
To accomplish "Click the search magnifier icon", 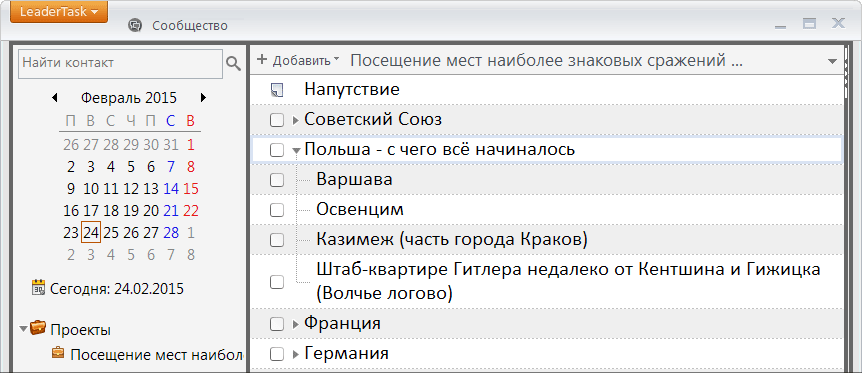I will click(x=234, y=64).
